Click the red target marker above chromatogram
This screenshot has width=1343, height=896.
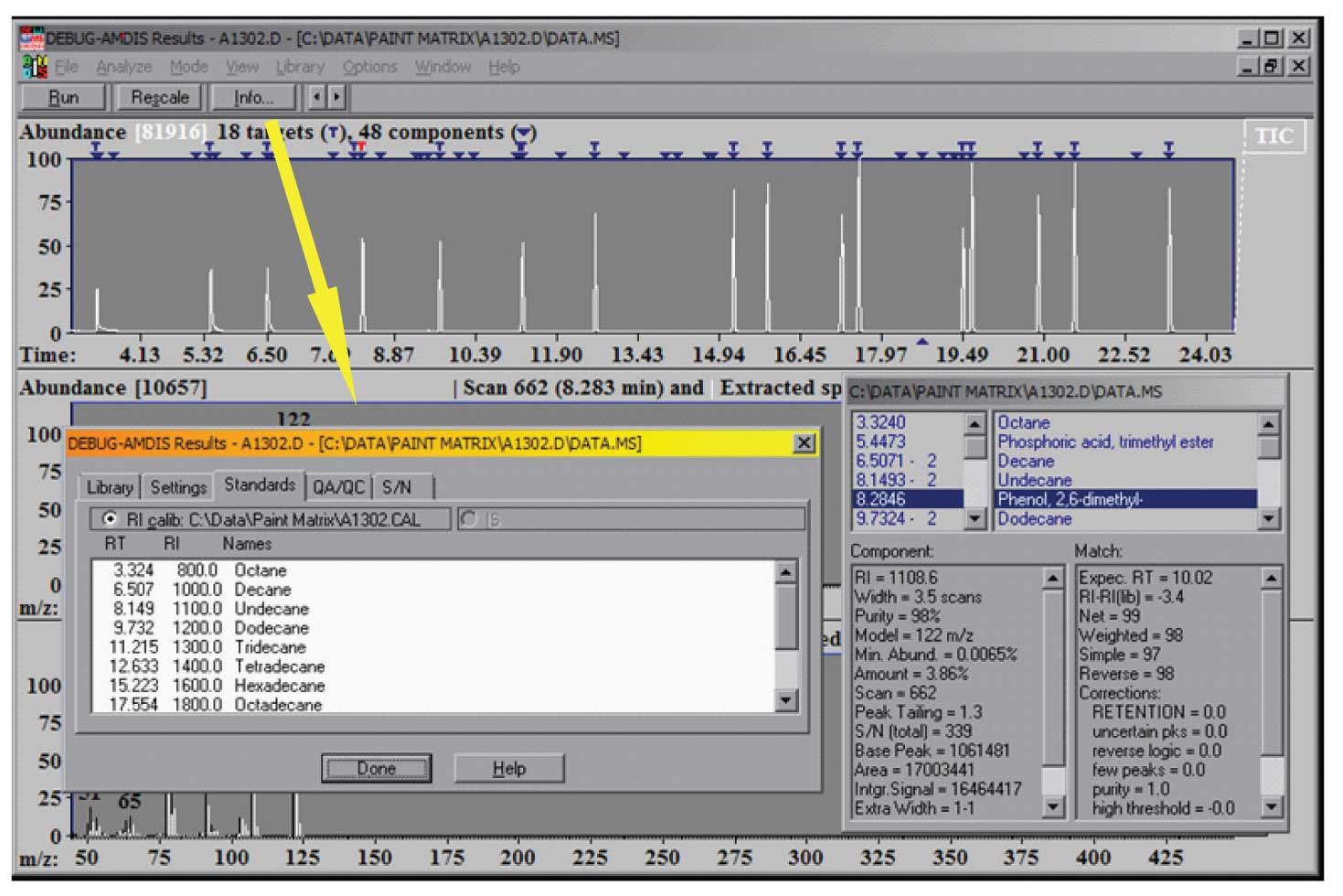pyautogui.click(x=359, y=147)
